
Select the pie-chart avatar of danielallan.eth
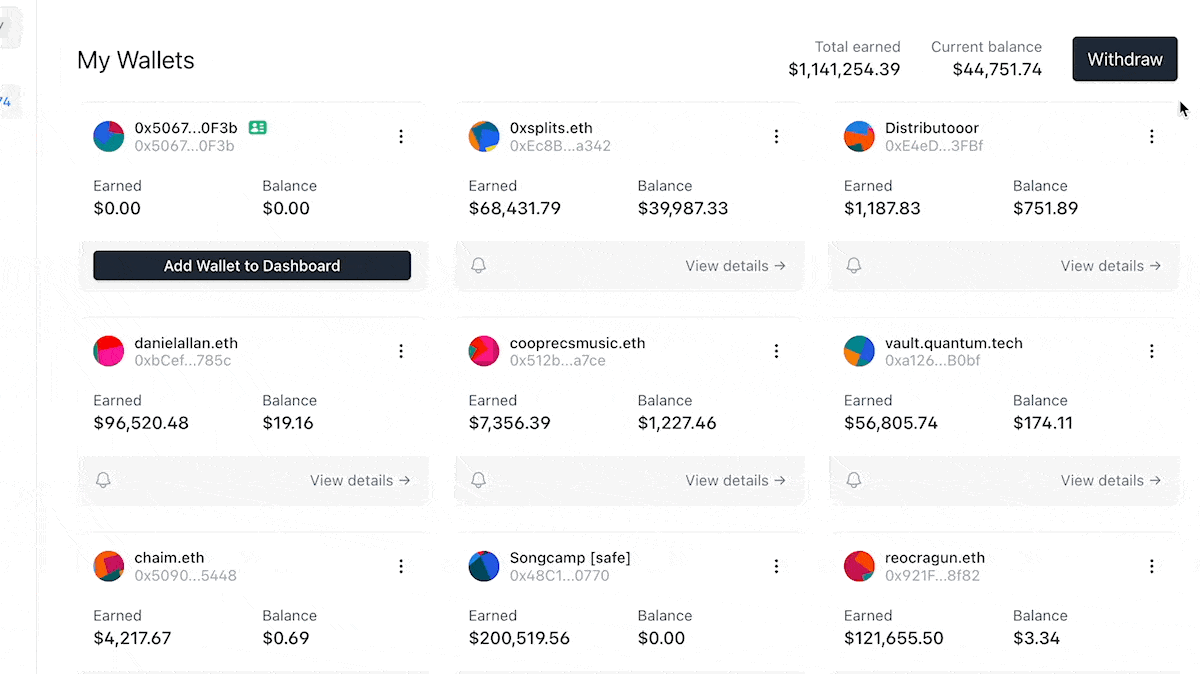tap(108, 351)
